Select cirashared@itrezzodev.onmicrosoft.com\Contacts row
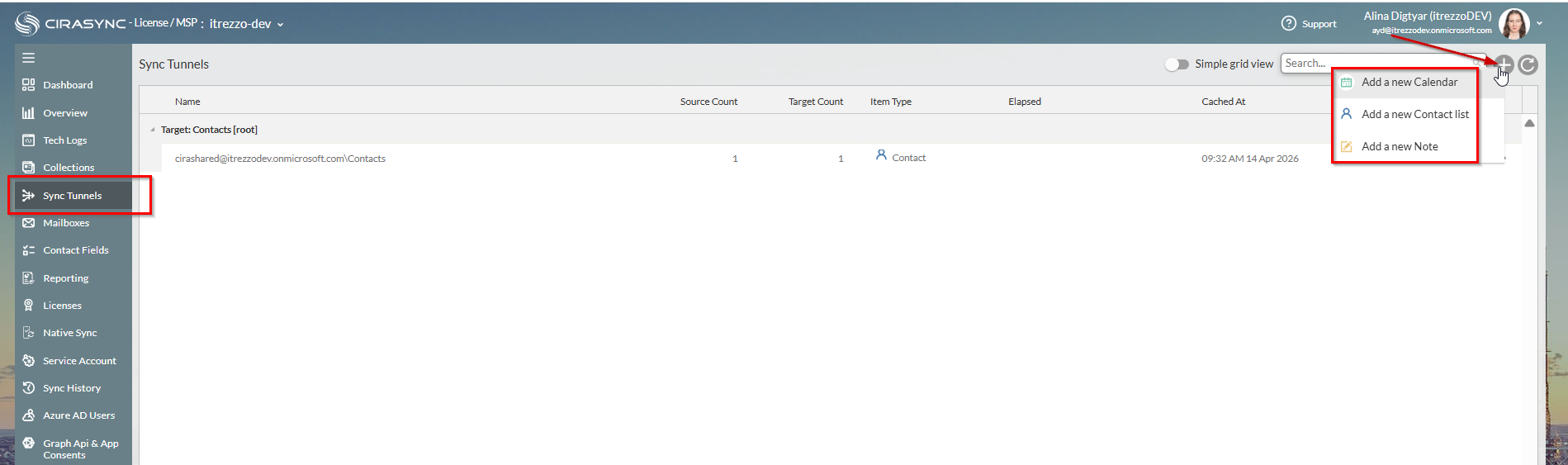This screenshot has height=465, width=1568. pyautogui.click(x=280, y=159)
